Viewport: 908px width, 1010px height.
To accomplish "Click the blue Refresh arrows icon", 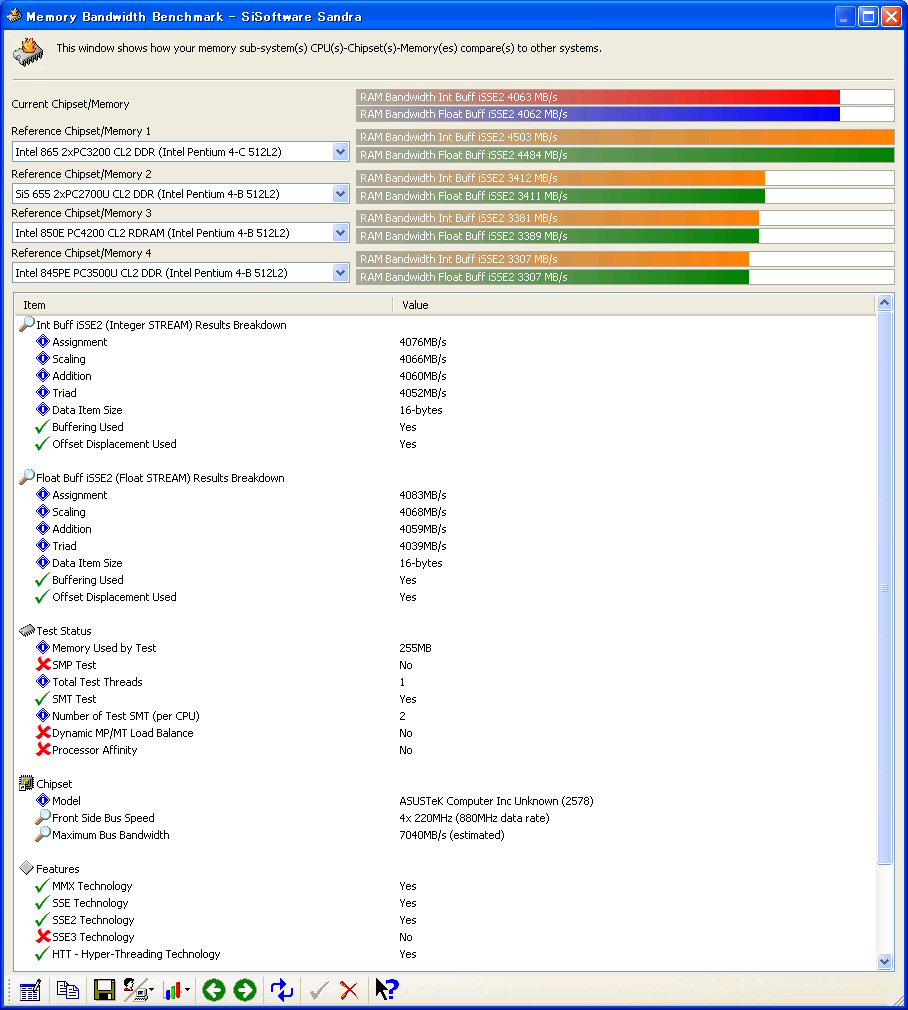I will pyautogui.click(x=281, y=990).
